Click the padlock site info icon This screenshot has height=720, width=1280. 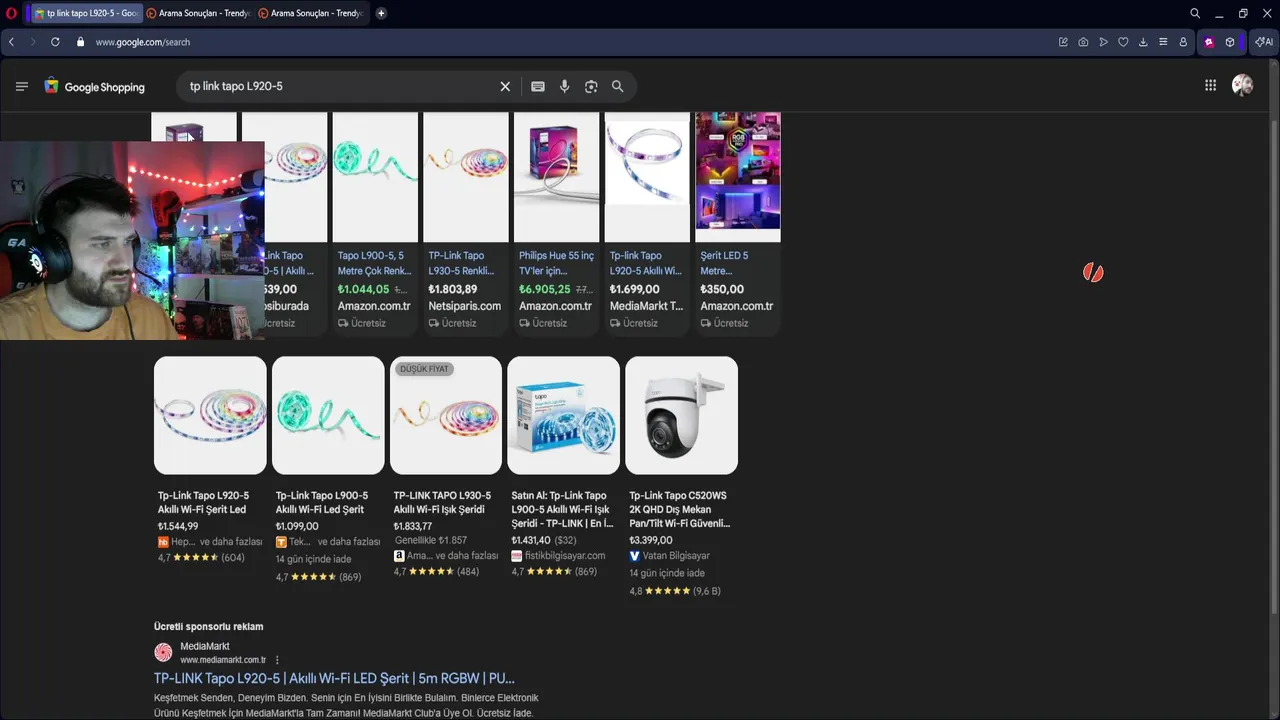80,42
